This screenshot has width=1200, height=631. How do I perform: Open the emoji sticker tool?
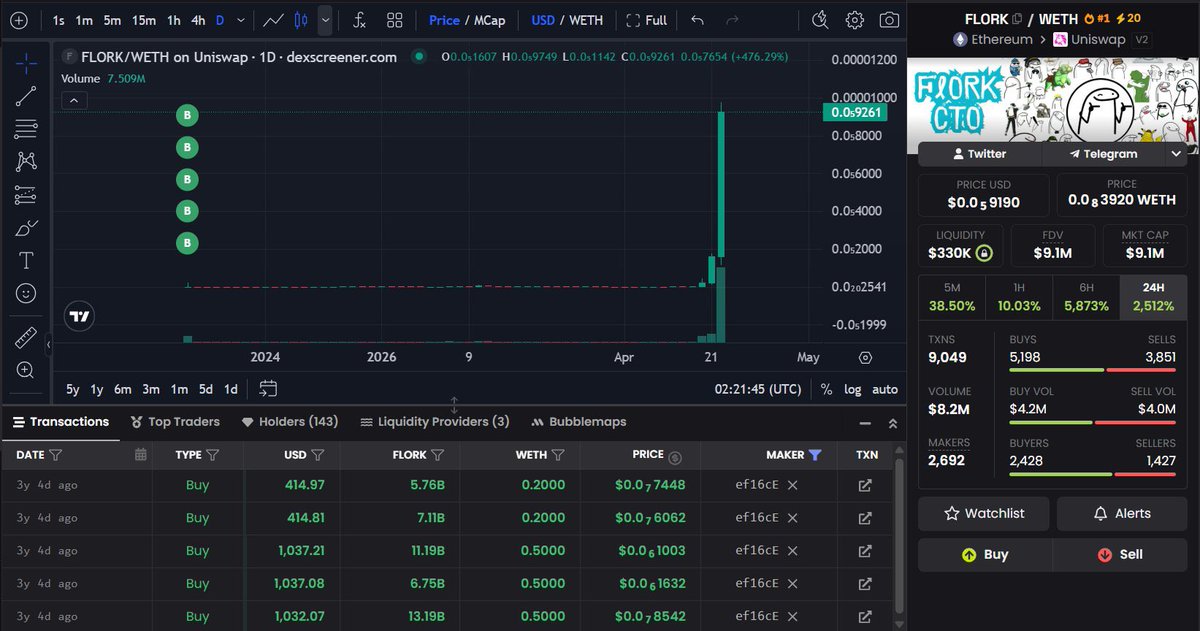26,293
